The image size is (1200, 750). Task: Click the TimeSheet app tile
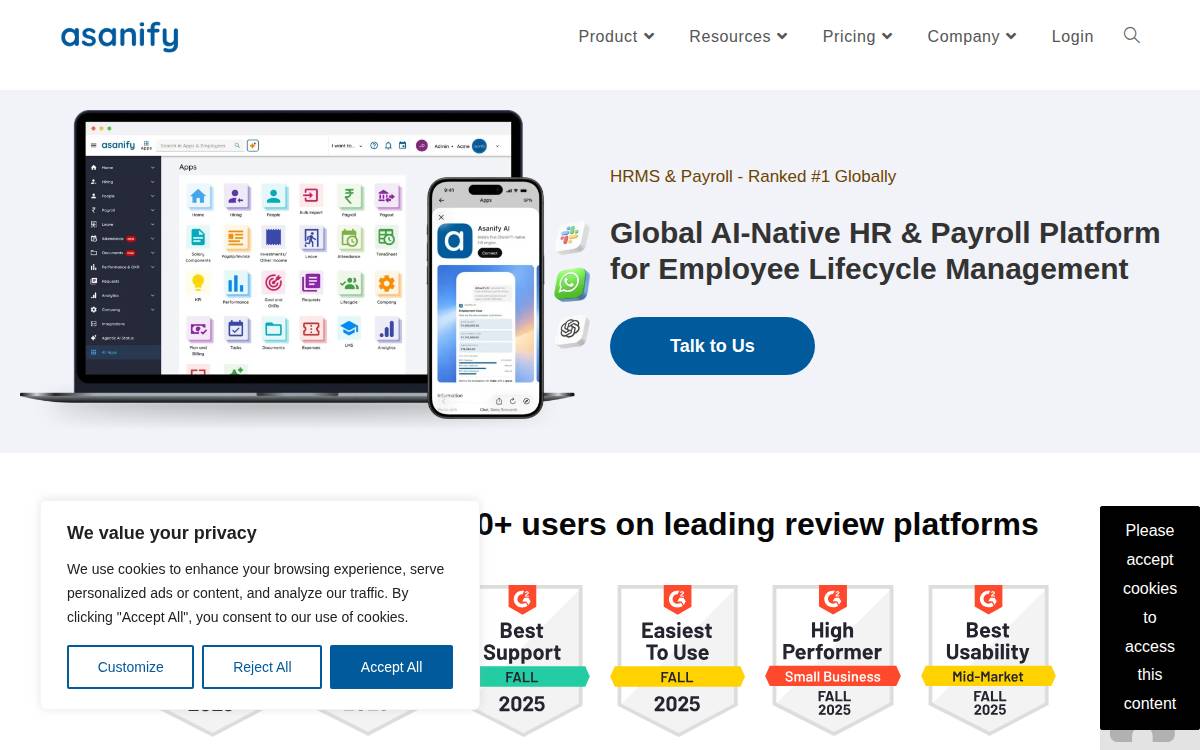(x=387, y=241)
